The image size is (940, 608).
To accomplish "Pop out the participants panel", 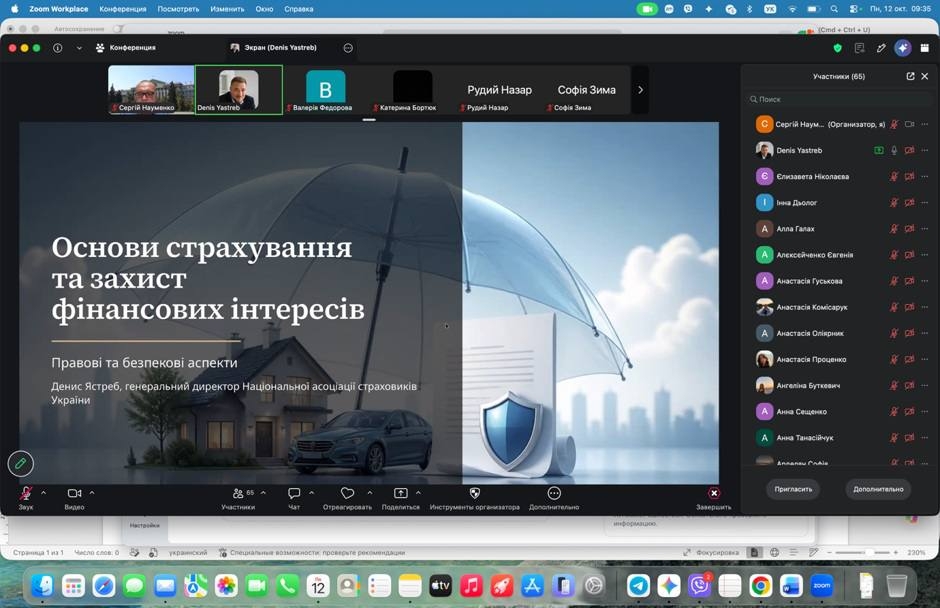I will pyautogui.click(x=910, y=76).
